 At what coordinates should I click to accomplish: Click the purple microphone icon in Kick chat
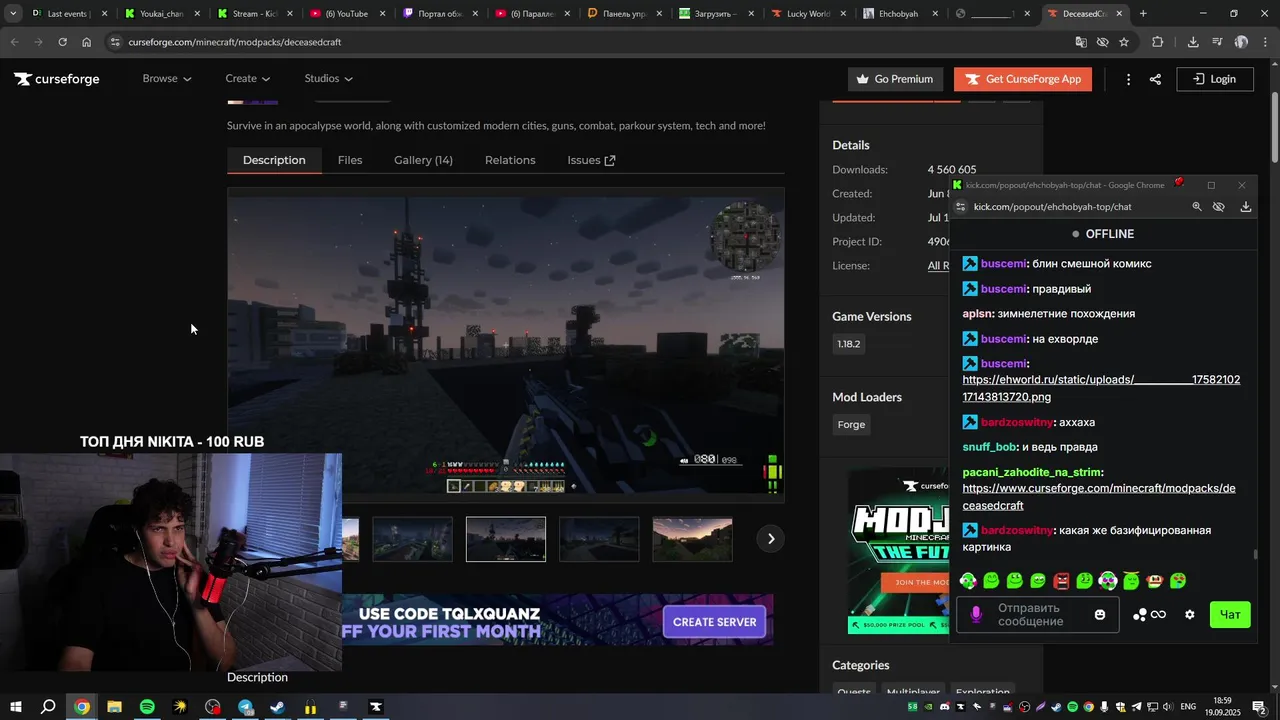coord(976,614)
